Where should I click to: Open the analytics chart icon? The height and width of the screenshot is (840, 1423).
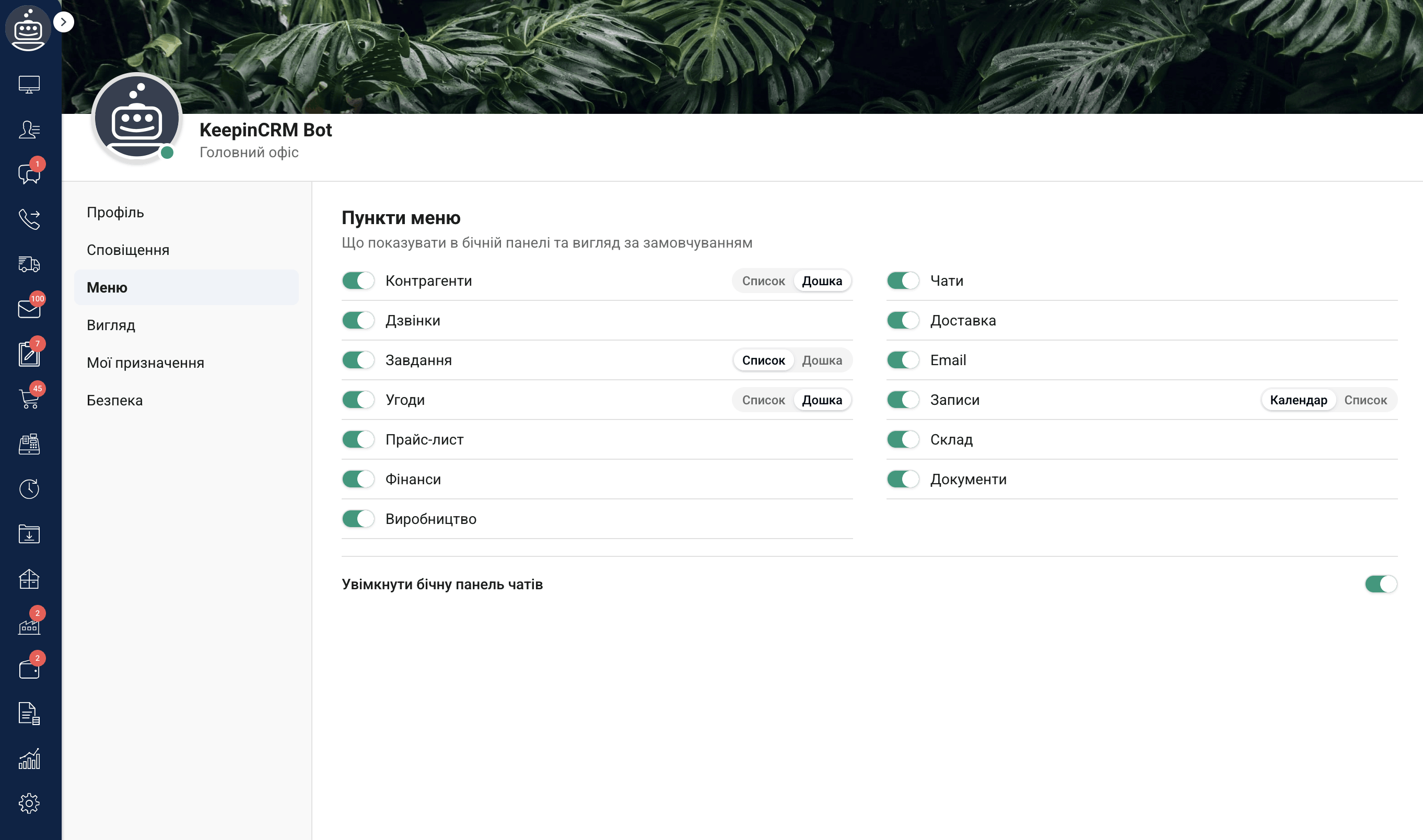click(29, 759)
